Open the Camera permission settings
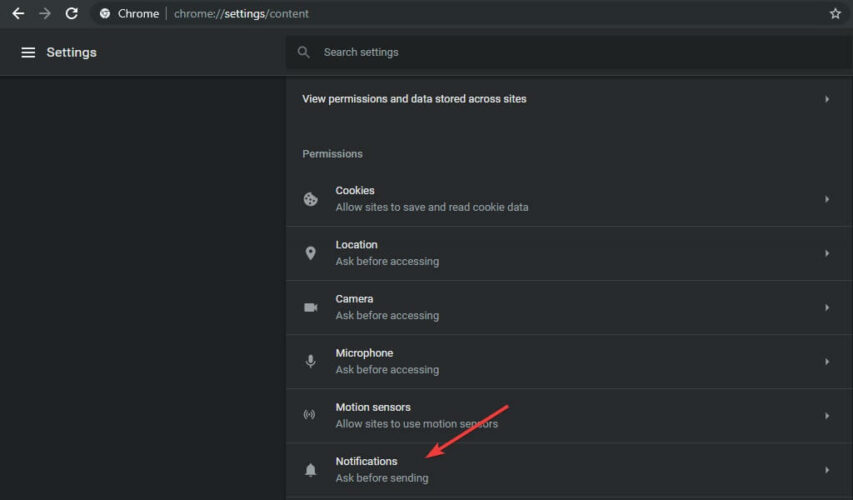 [569, 307]
